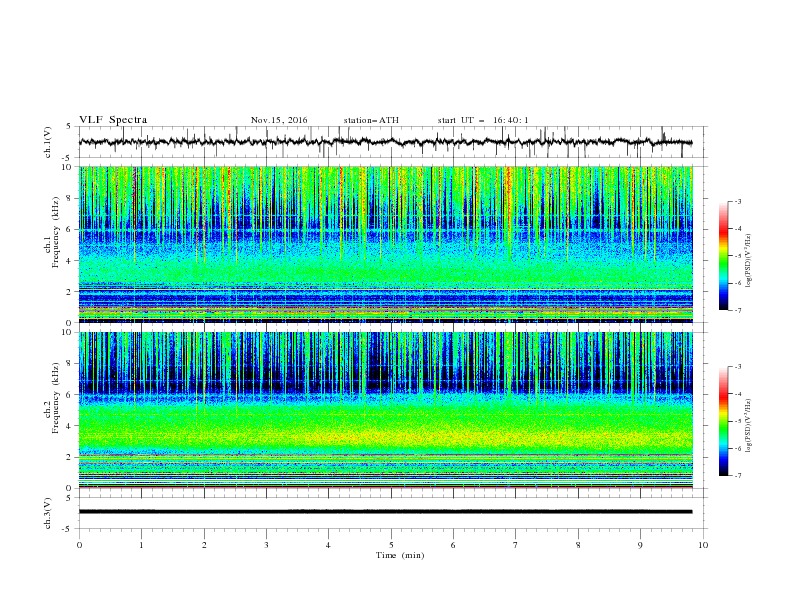792x612 pixels.
Task: Click the "VLF Spectra" plot title
Action: pos(113,120)
